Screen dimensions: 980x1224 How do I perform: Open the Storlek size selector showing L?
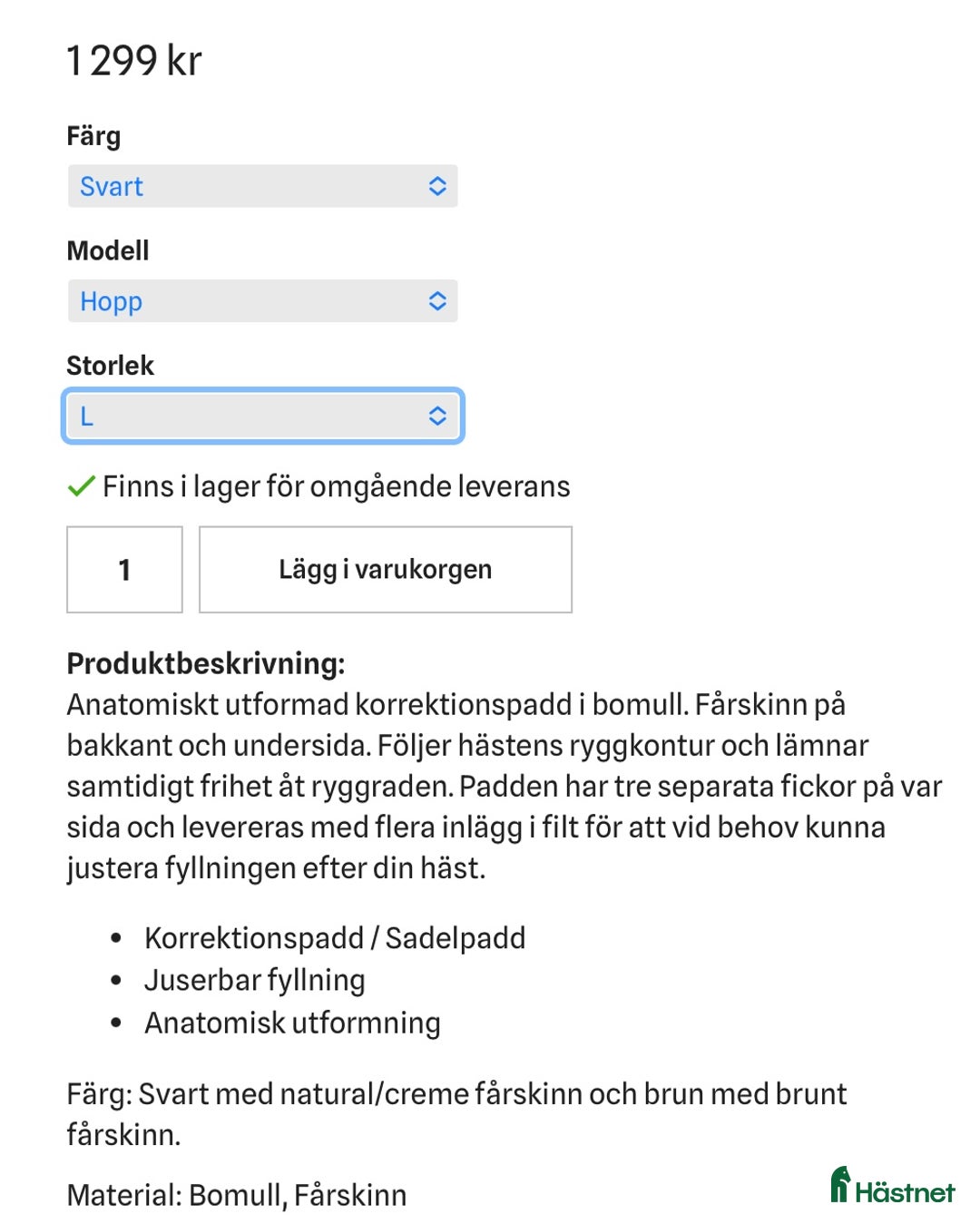[262, 416]
